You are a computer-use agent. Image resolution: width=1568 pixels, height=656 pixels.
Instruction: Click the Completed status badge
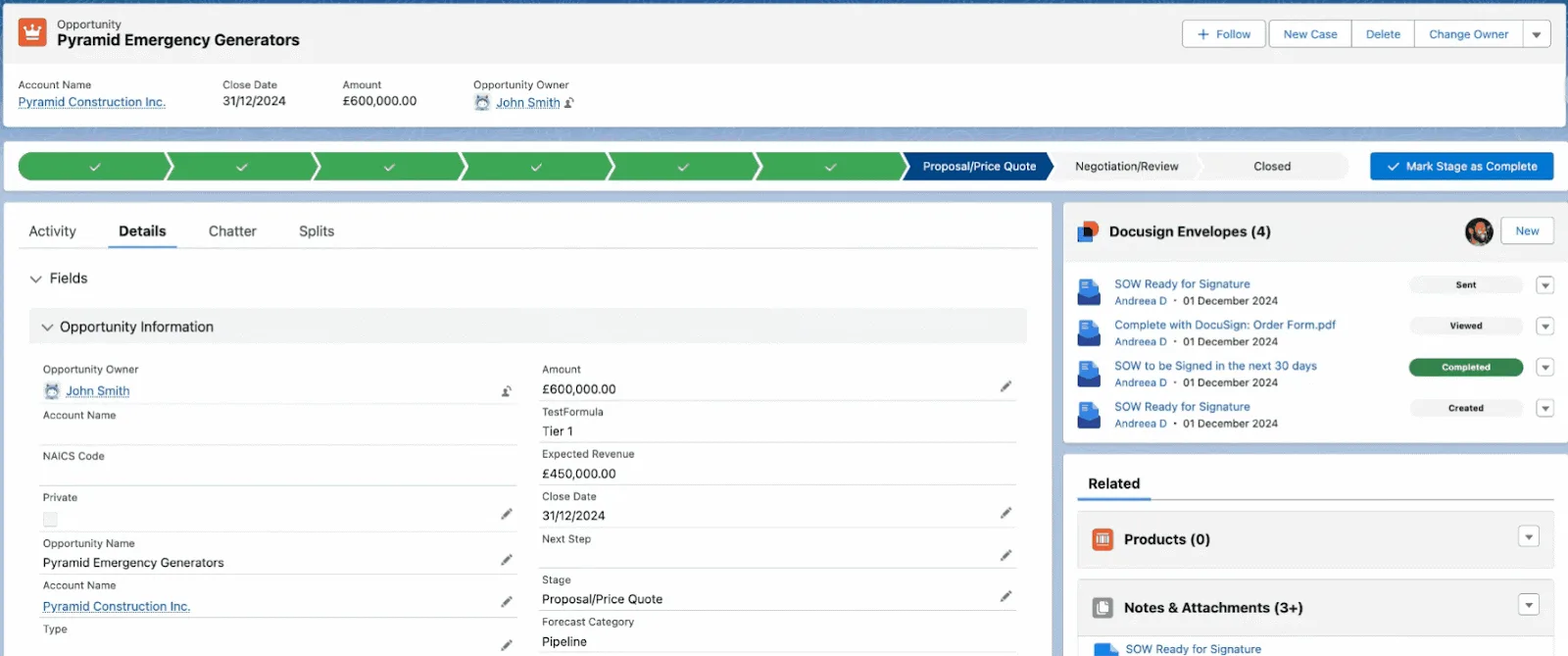pos(1466,368)
